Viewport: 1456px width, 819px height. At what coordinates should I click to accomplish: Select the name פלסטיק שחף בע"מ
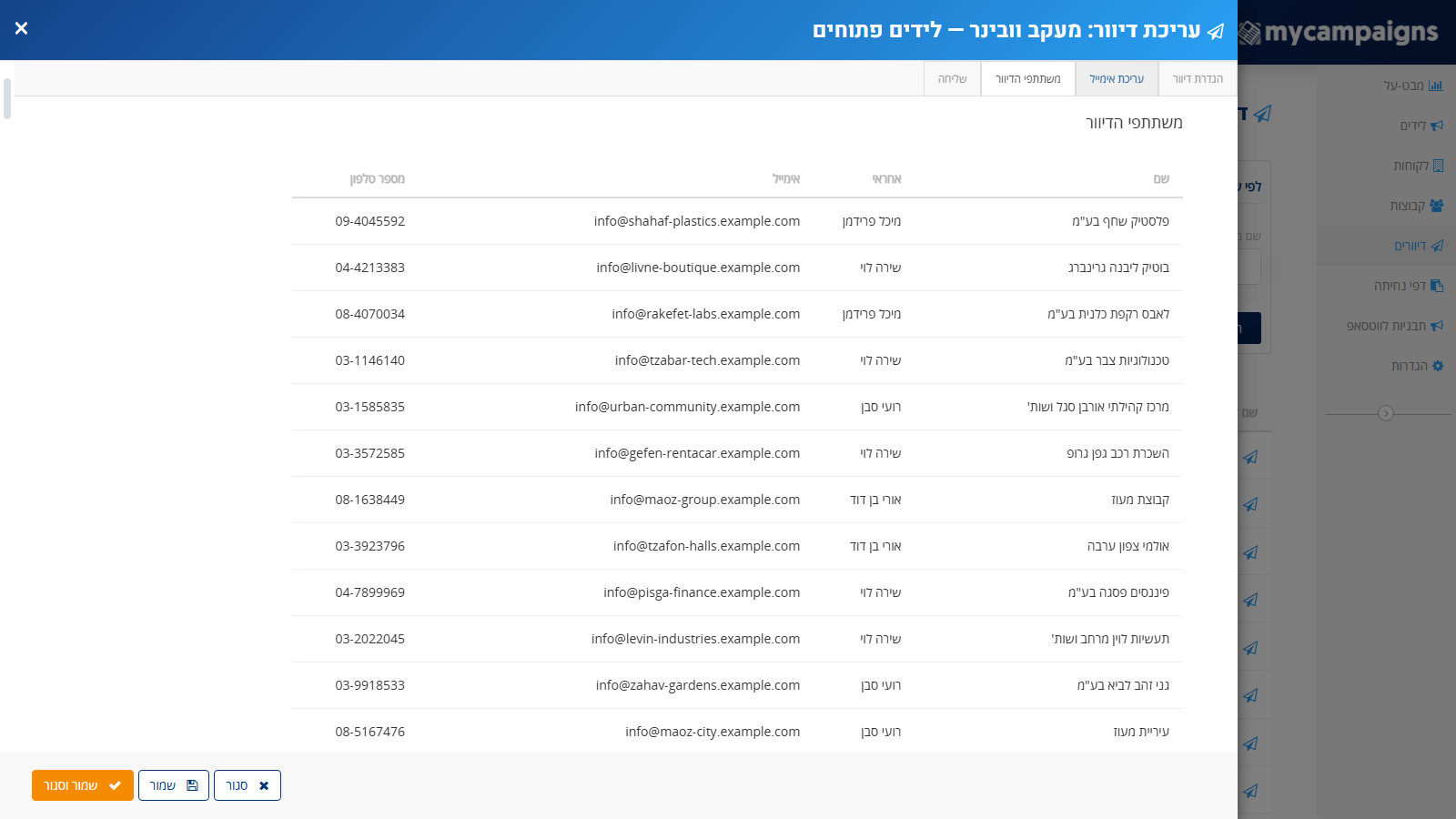(x=1120, y=221)
